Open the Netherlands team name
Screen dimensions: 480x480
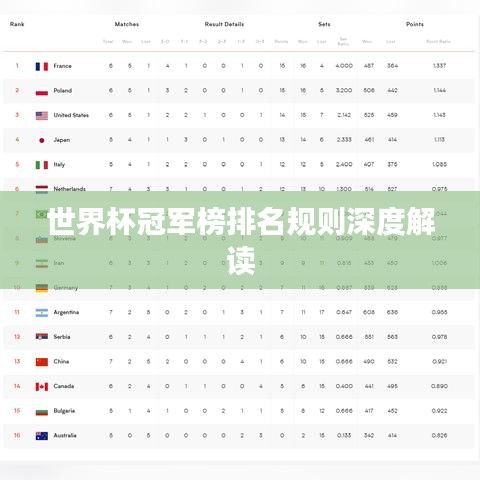coord(70,189)
